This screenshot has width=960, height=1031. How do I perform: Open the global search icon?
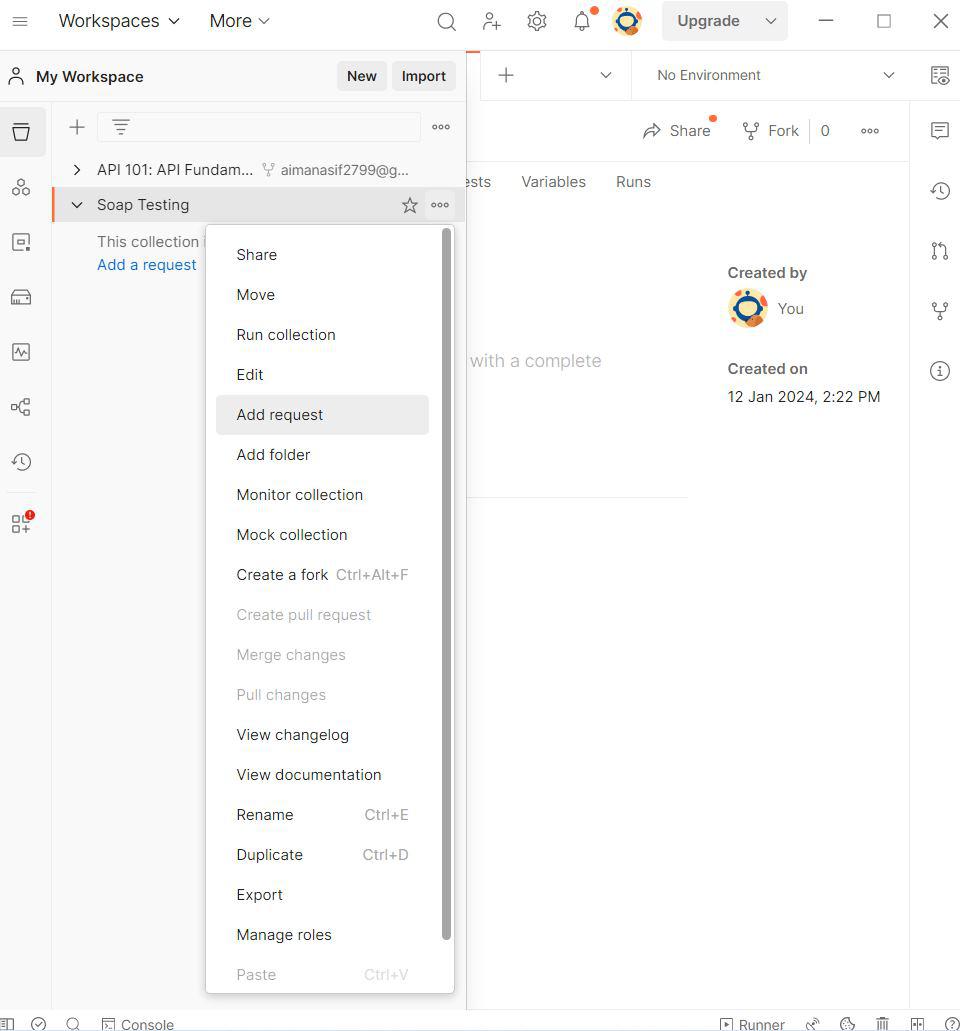pyautogui.click(x=446, y=22)
